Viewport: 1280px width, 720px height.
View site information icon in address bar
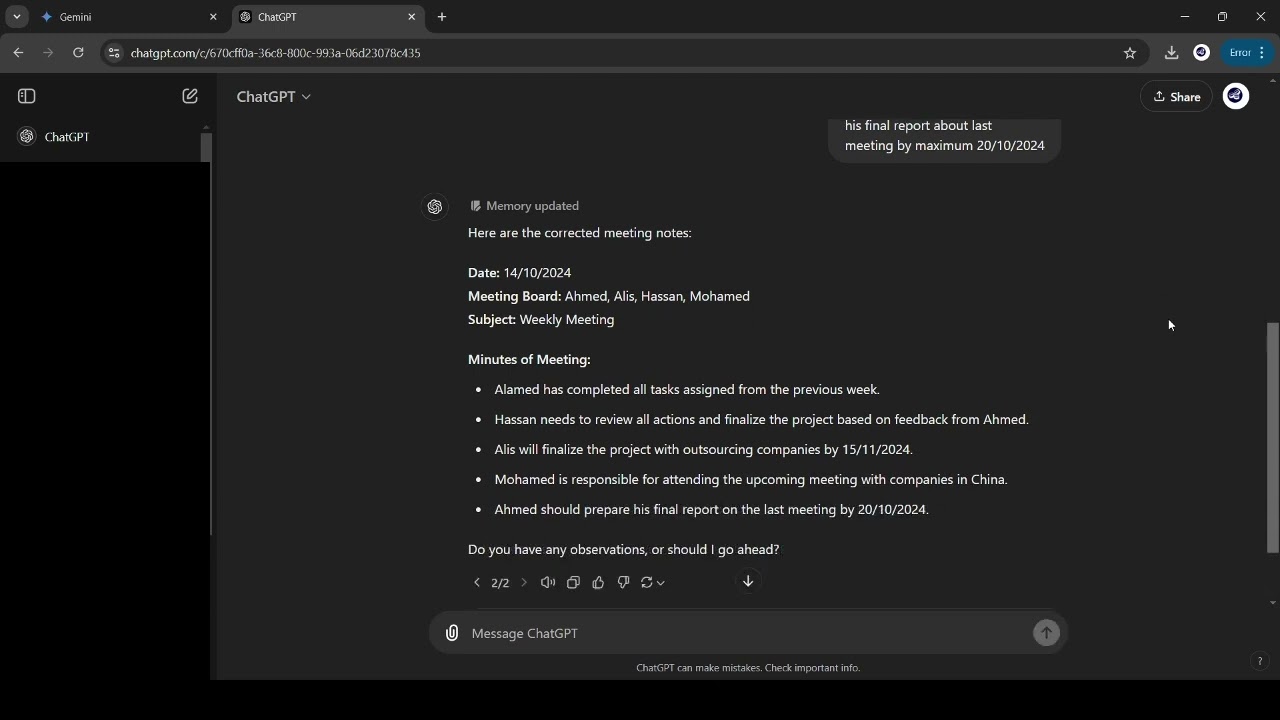pos(114,53)
